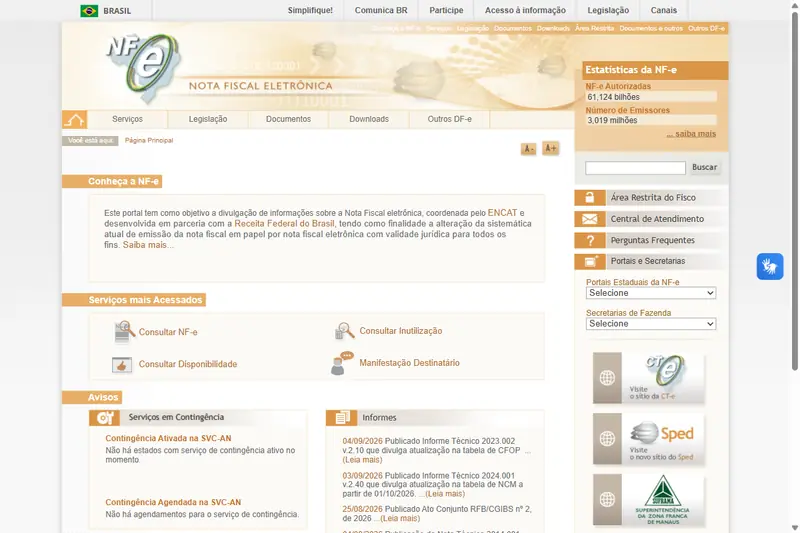The image size is (800, 533).
Task: Click 'Contingência Ativada na SVC-AN' heading
Action: pyautogui.click(x=168, y=438)
